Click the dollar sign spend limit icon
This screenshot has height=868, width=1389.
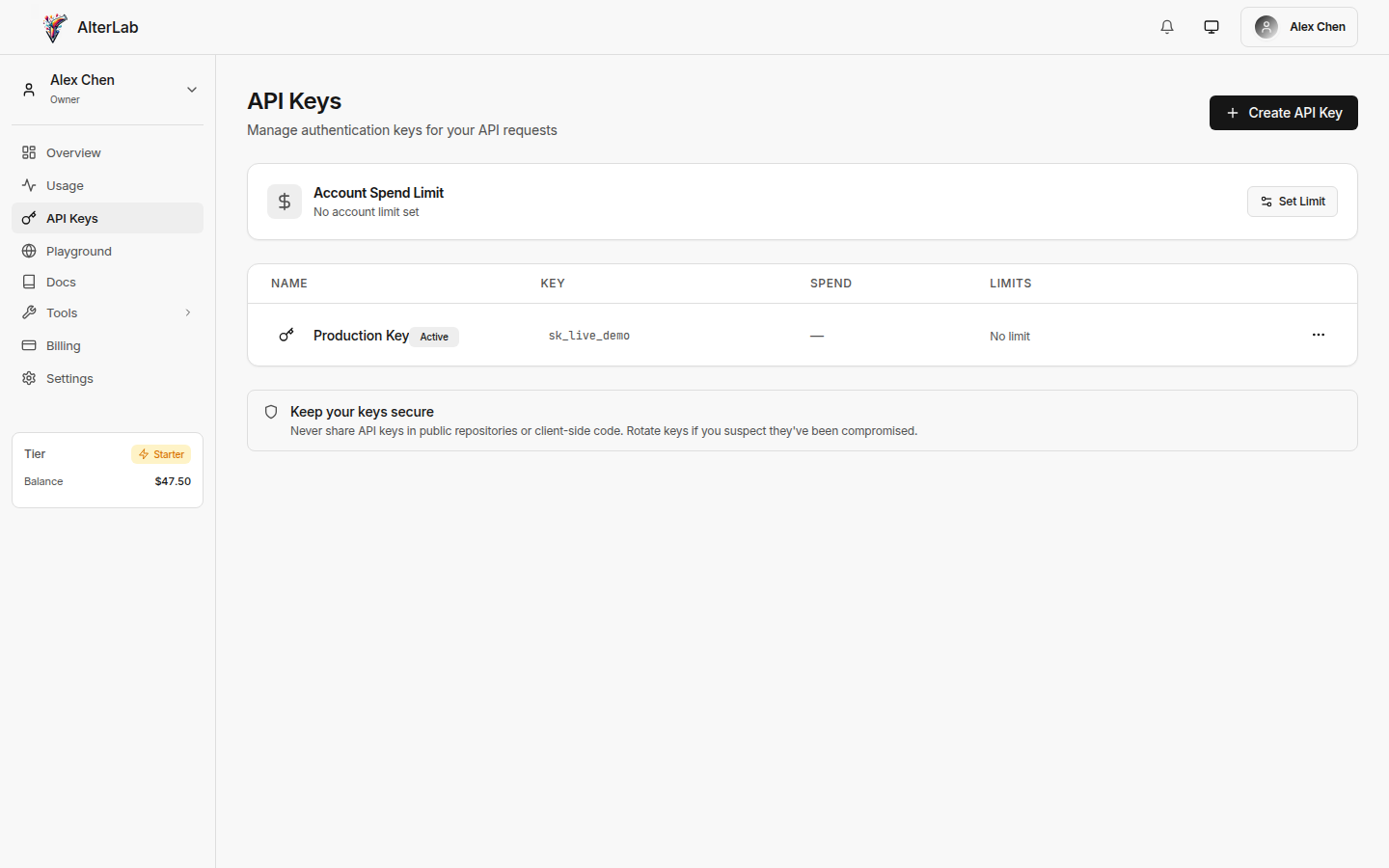(285, 202)
